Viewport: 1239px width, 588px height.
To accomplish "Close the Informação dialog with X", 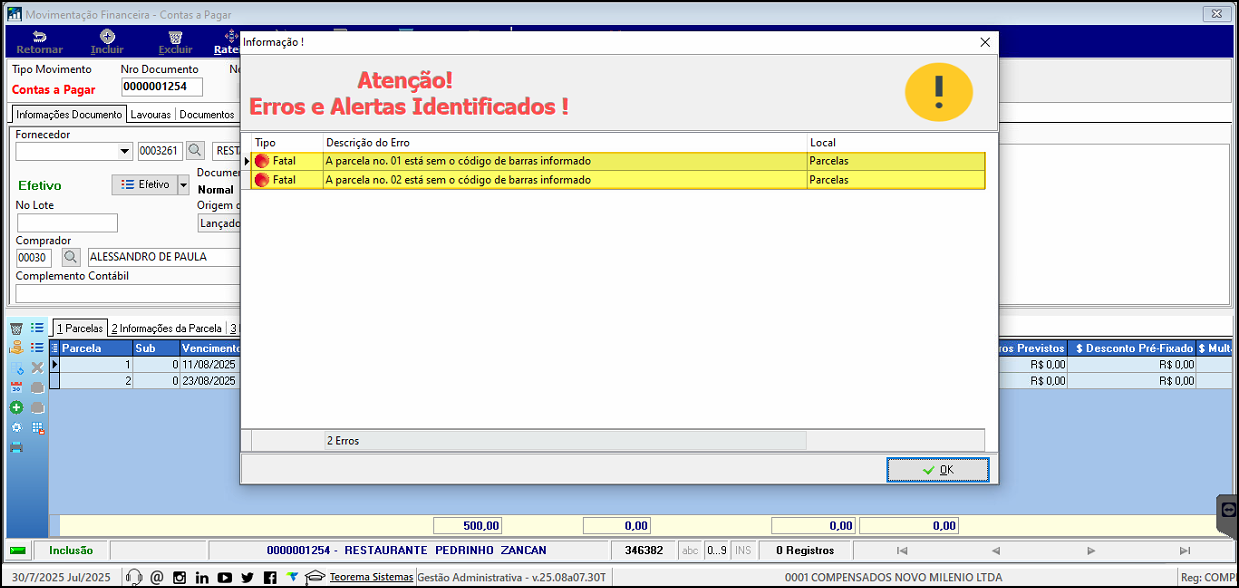I will (x=985, y=42).
